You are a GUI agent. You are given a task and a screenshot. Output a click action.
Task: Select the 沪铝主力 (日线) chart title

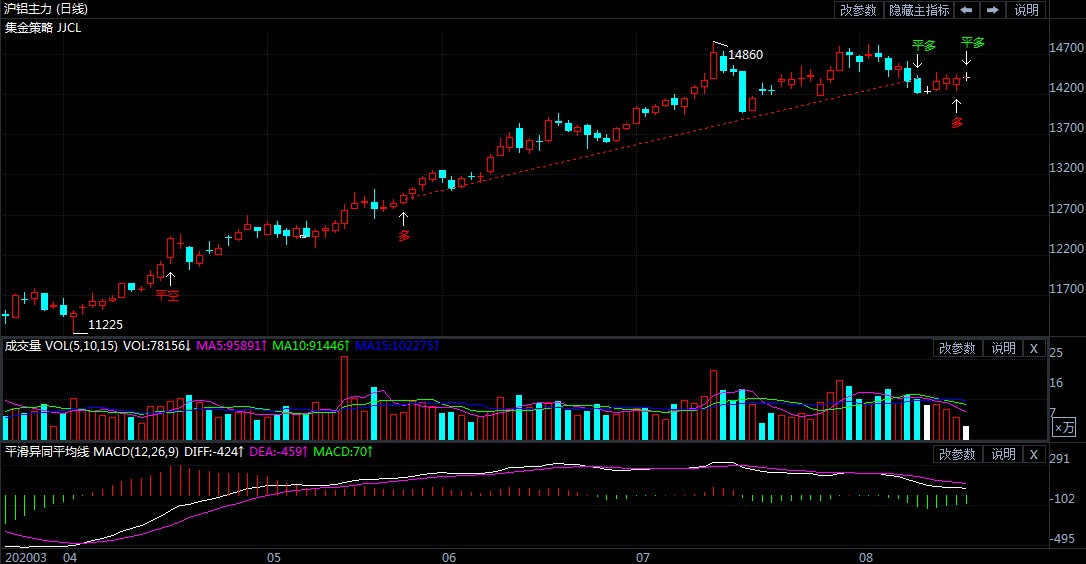coord(46,9)
